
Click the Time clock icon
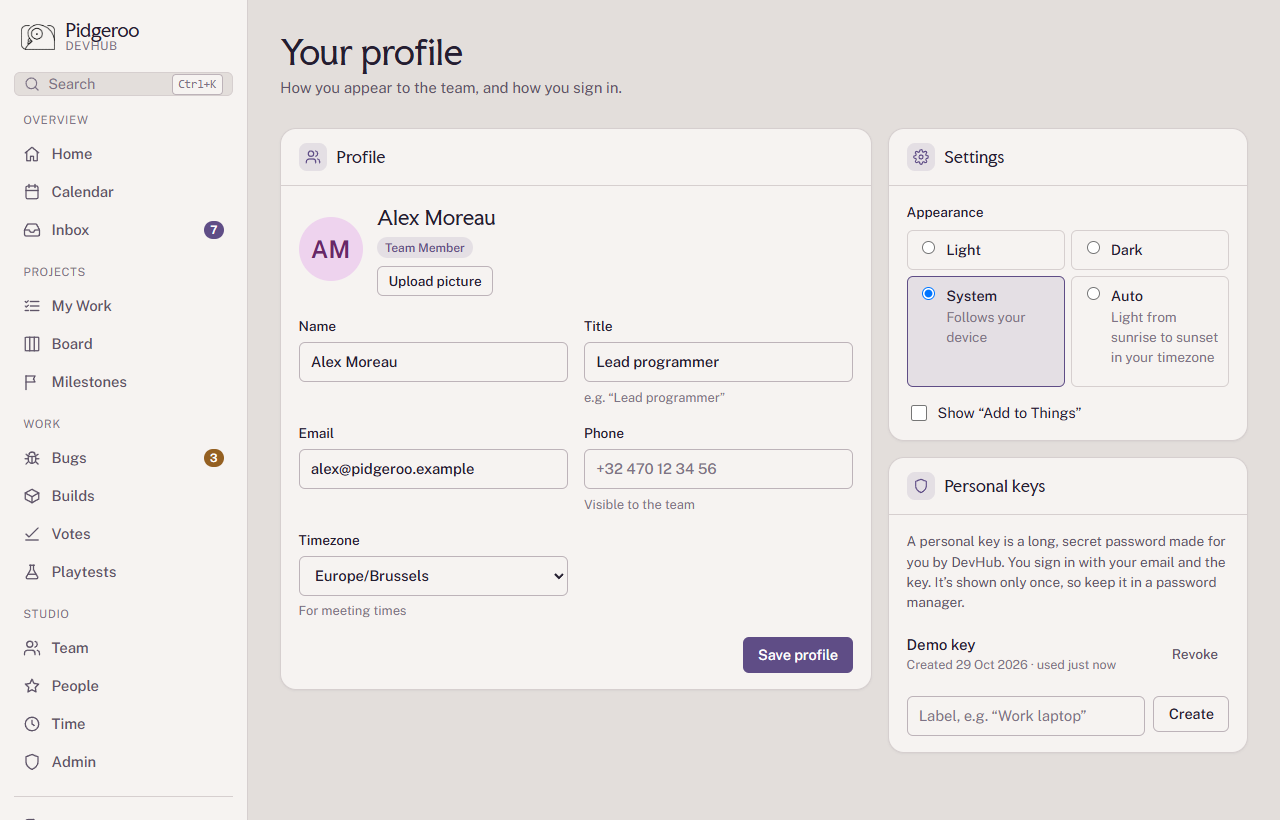tap(32, 724)
